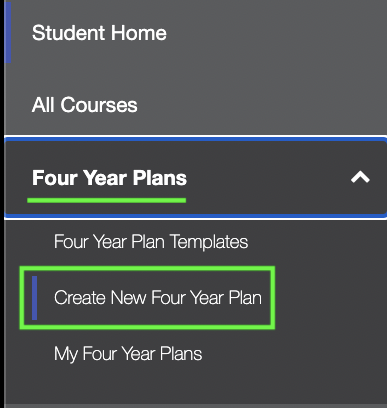390x408 pixels.
Task: Click the green-outlined submenu entry
Action: (147, 298)
